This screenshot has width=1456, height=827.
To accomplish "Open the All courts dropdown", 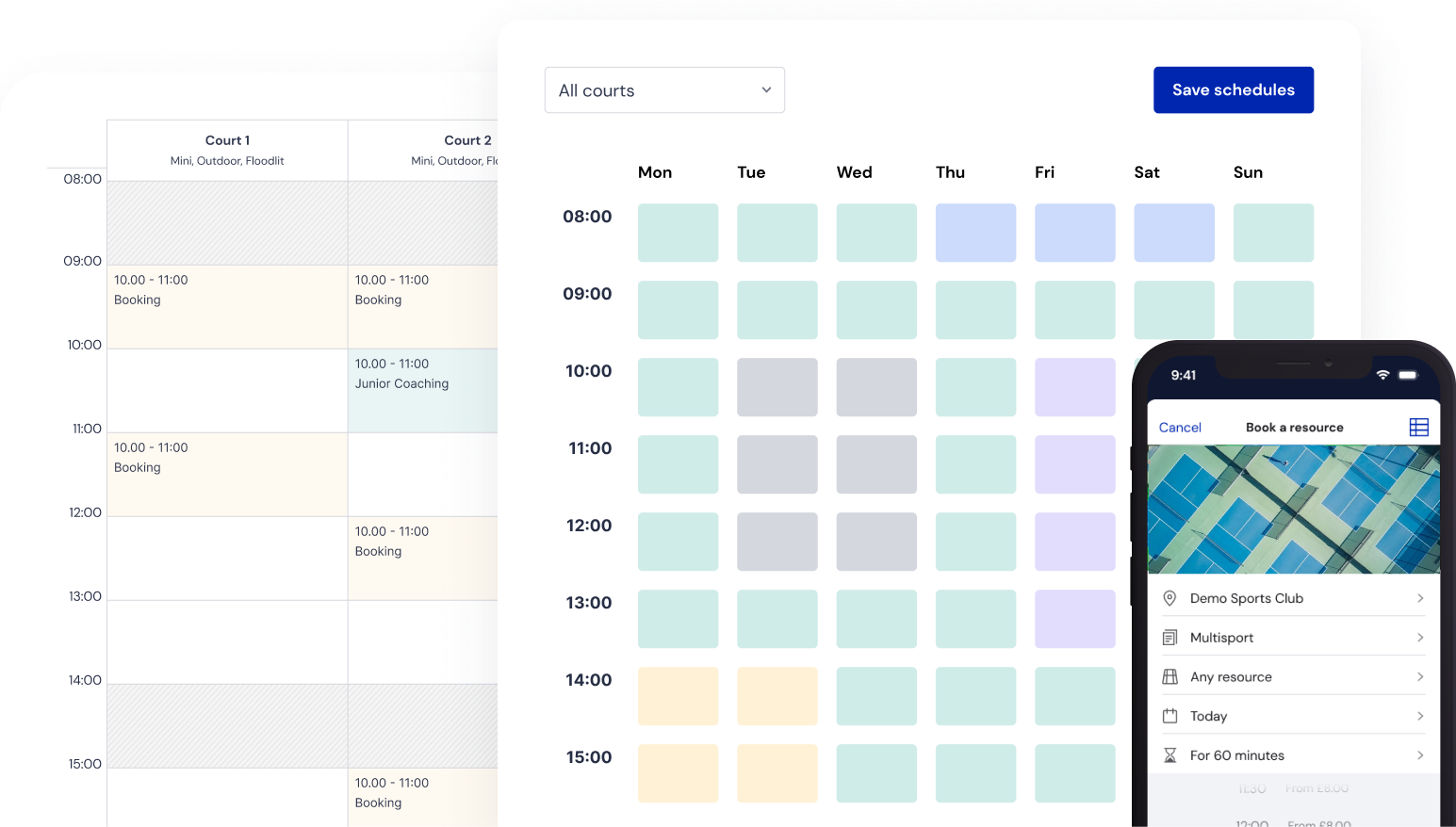I will (x=664, y=90).
